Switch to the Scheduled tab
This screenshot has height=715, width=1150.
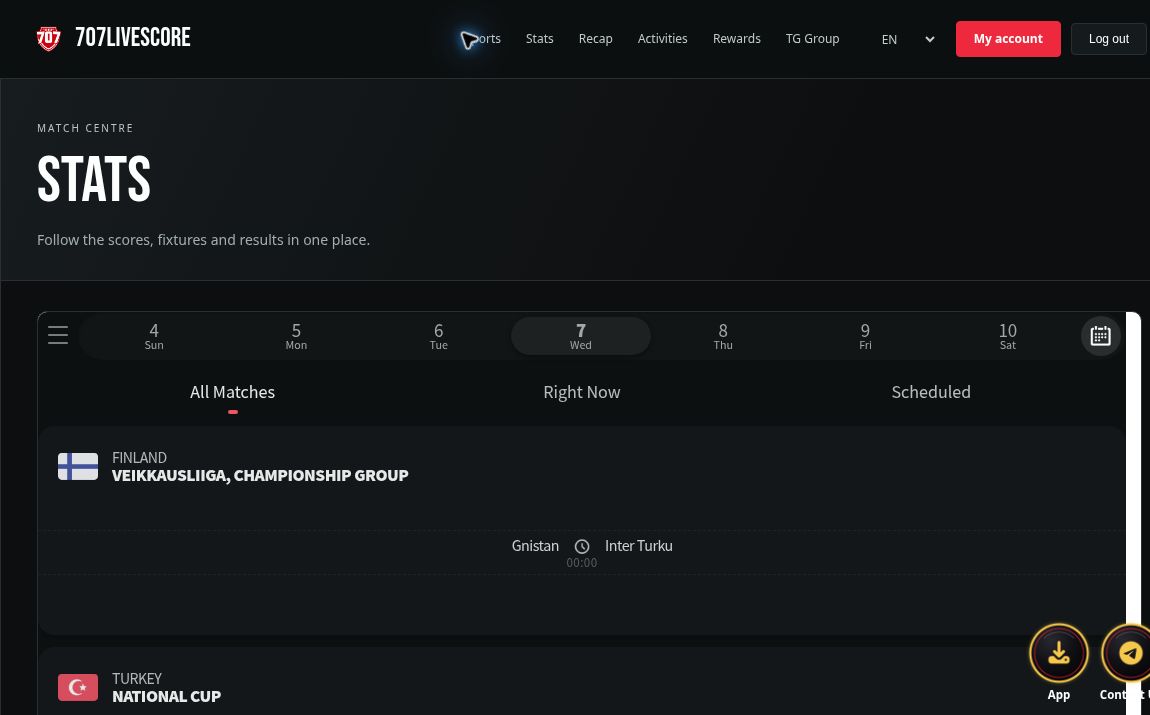point(931,392)
